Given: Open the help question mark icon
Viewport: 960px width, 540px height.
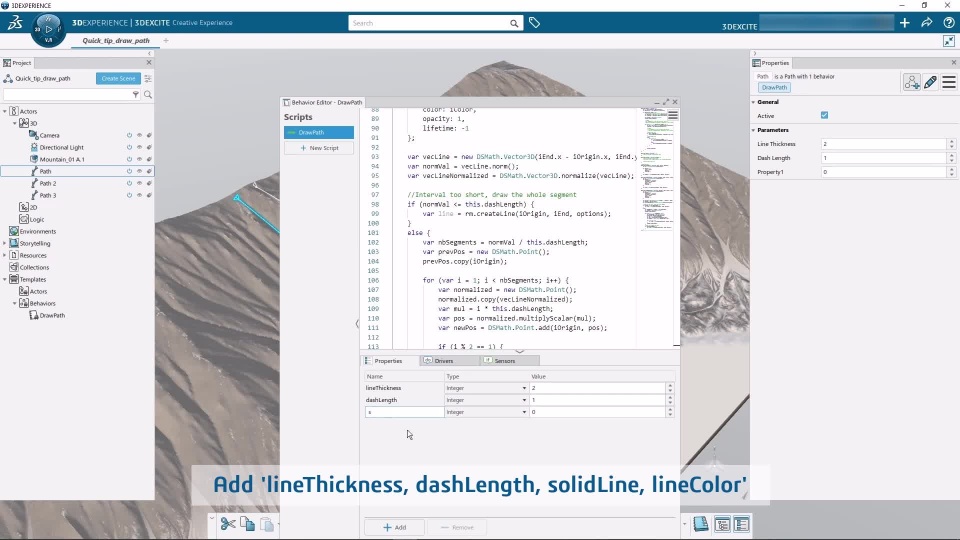Looking at the screenshot, I should [x=948, y=23].
